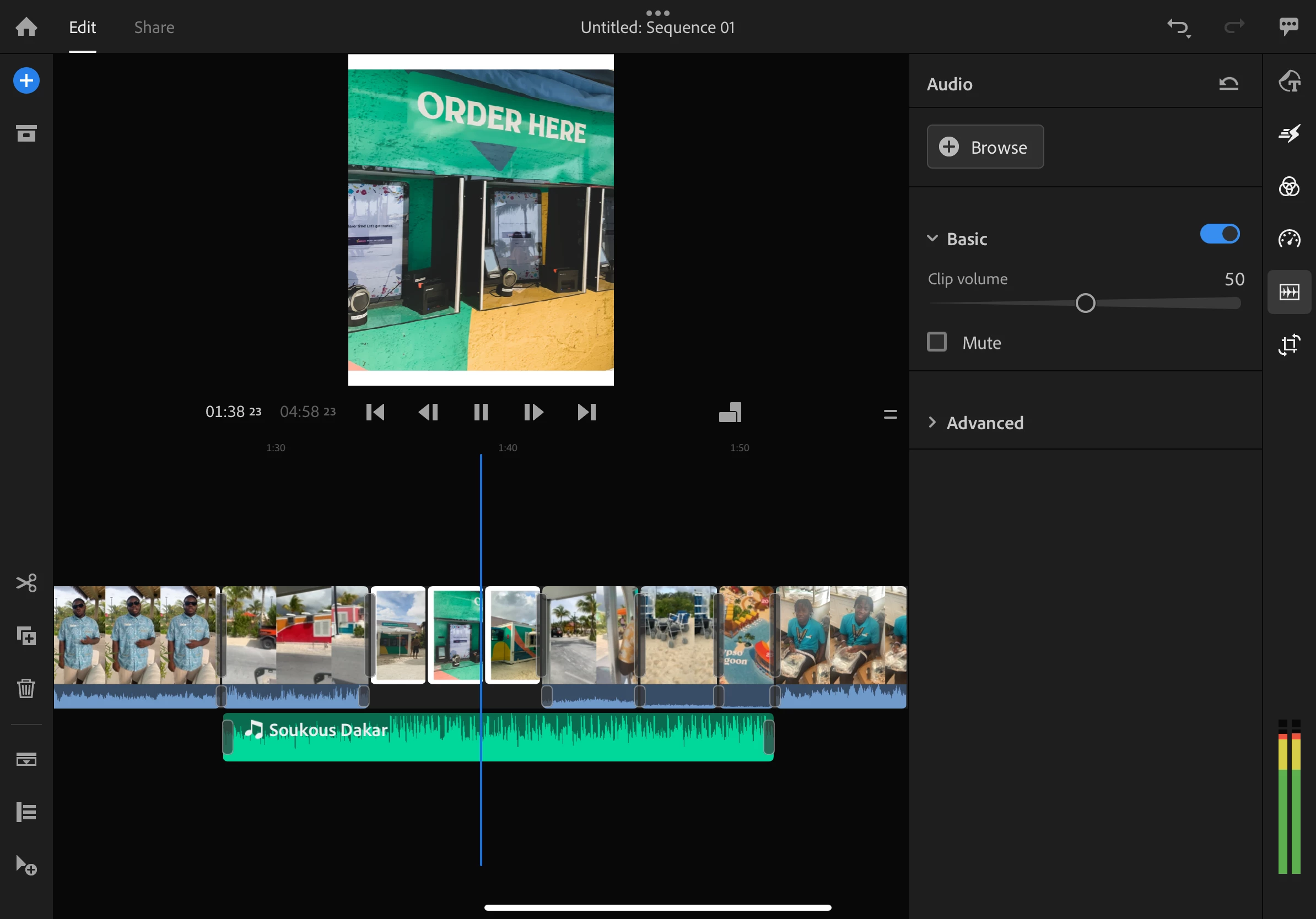Open the Color panel icon
The height and width of the screenshot is (919, 1316).
1289,187
